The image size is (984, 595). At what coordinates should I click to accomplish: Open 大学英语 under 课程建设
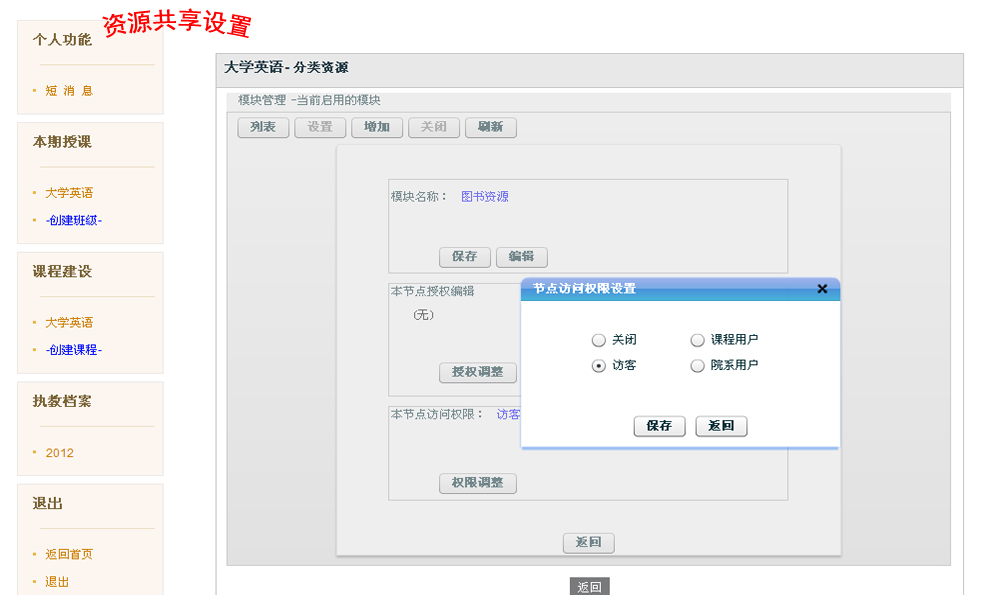tap(69, 323)
